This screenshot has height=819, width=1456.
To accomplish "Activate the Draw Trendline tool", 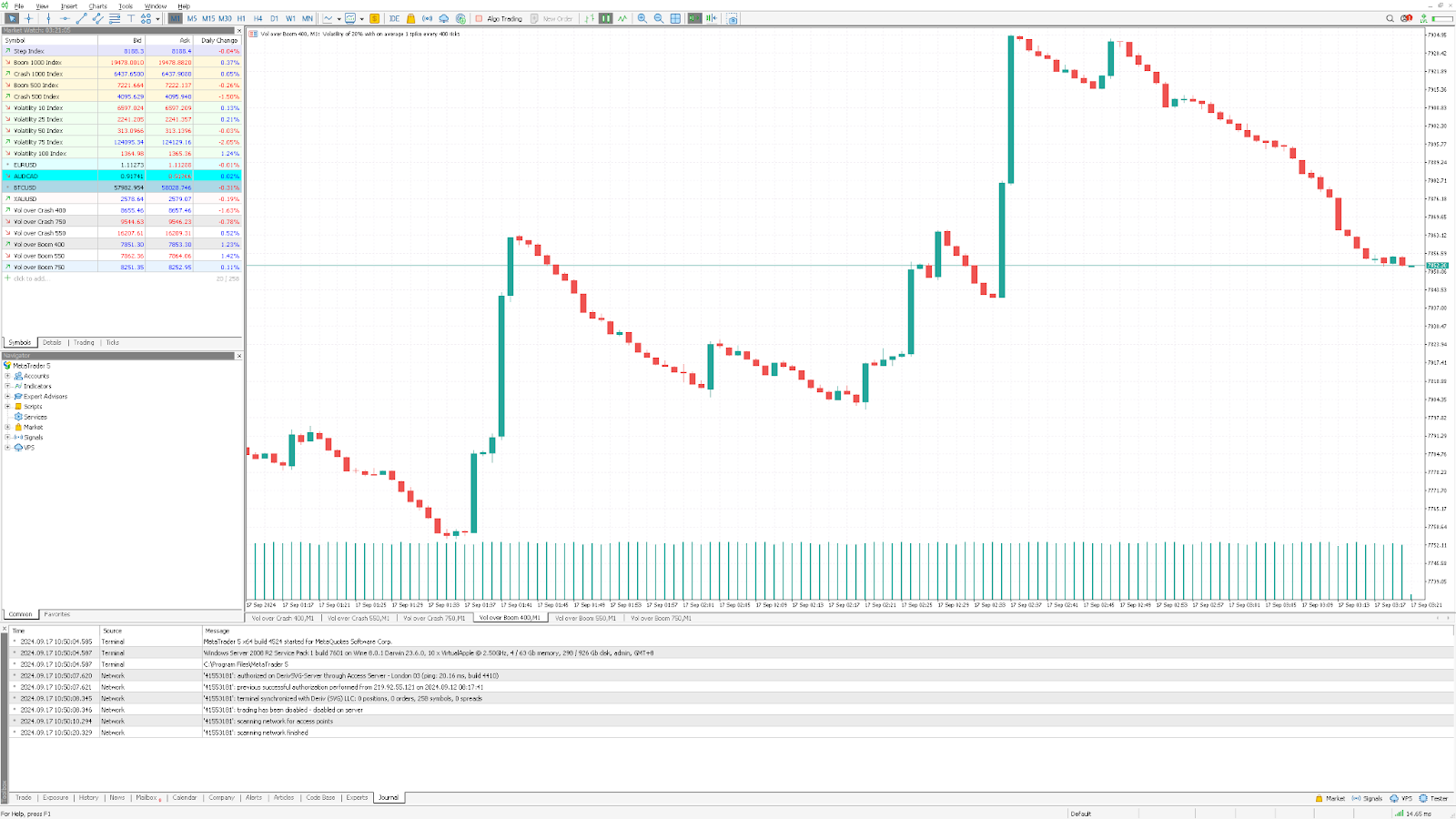I will pos(82,18).
